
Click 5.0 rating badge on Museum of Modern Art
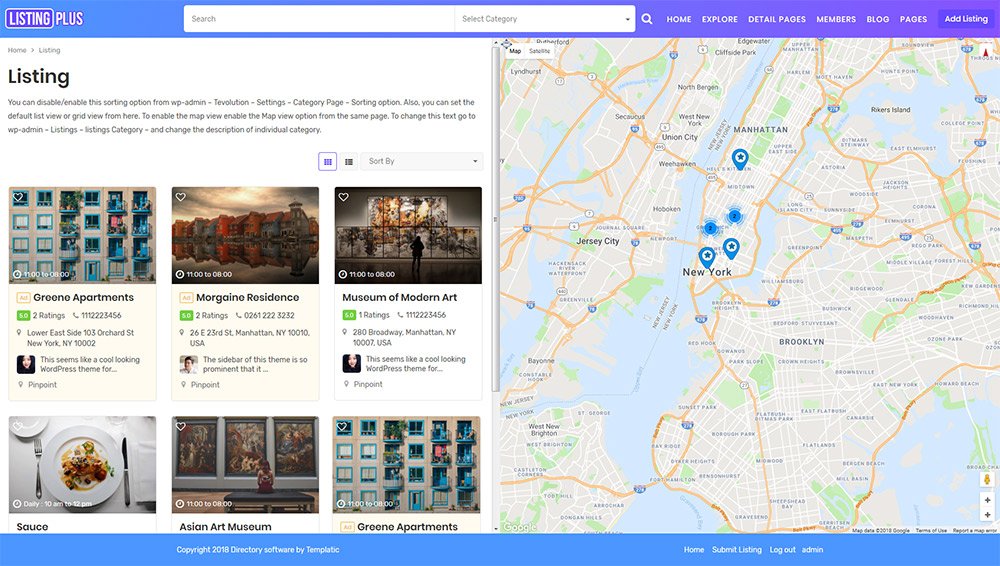click(349, 315)
